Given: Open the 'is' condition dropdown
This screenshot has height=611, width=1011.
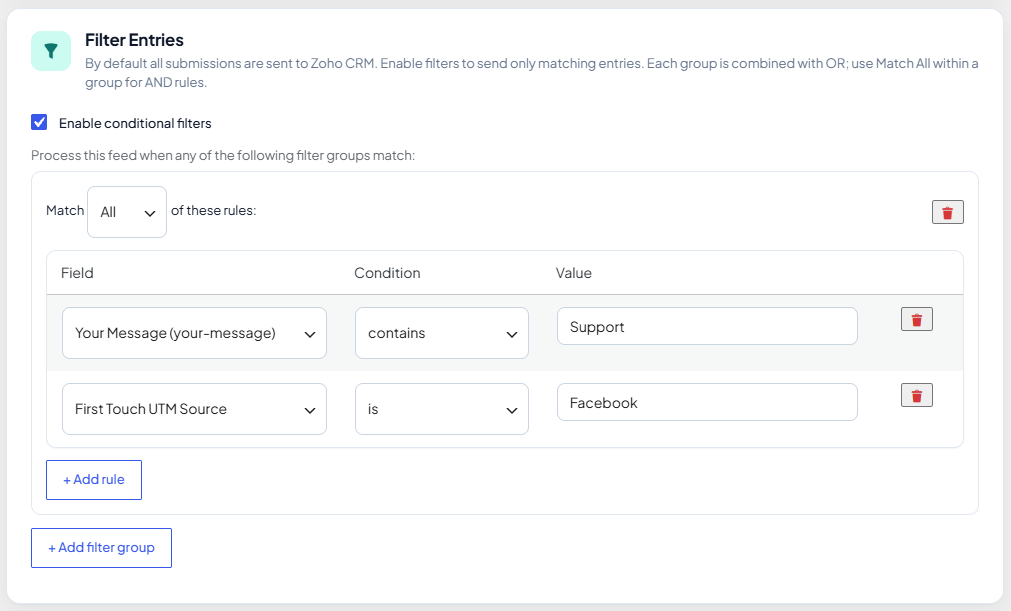Looking at the screenshot, I should coord(442,409).
